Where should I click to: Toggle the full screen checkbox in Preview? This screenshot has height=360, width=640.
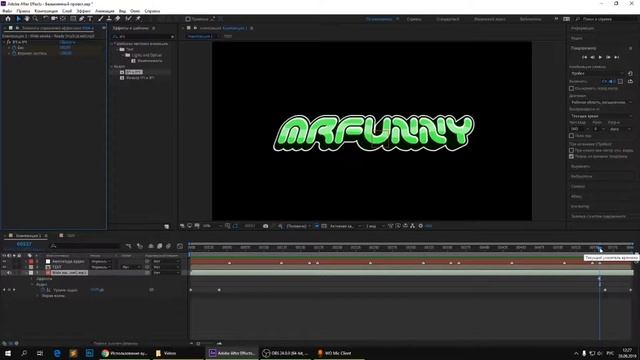pos(571,136)
